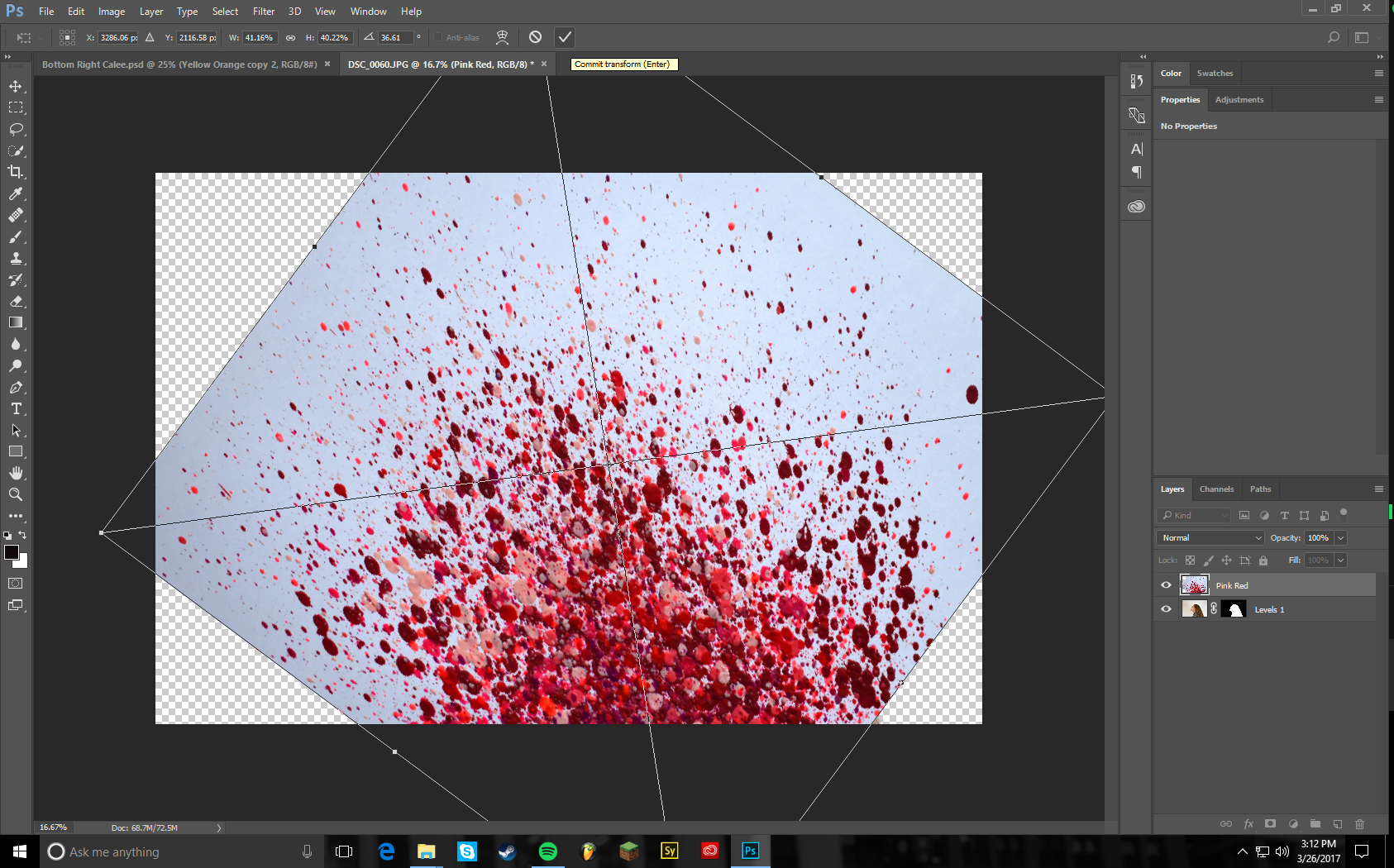Click the foreground color swatch
Viewport: 1394px width, 868px height.
tap(12, 552)
